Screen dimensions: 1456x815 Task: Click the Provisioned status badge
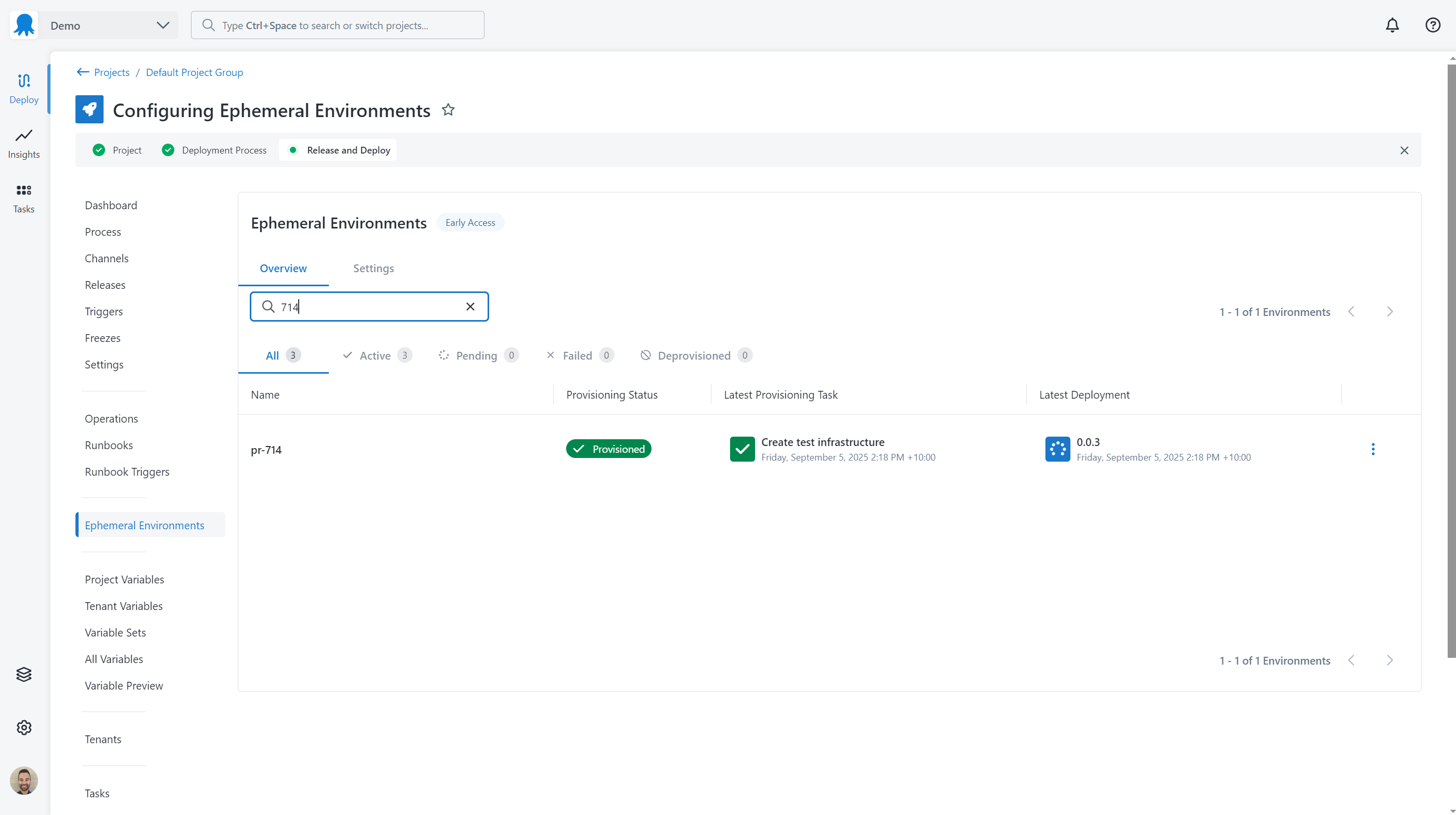pyautogui.click(x=609, y=449)
